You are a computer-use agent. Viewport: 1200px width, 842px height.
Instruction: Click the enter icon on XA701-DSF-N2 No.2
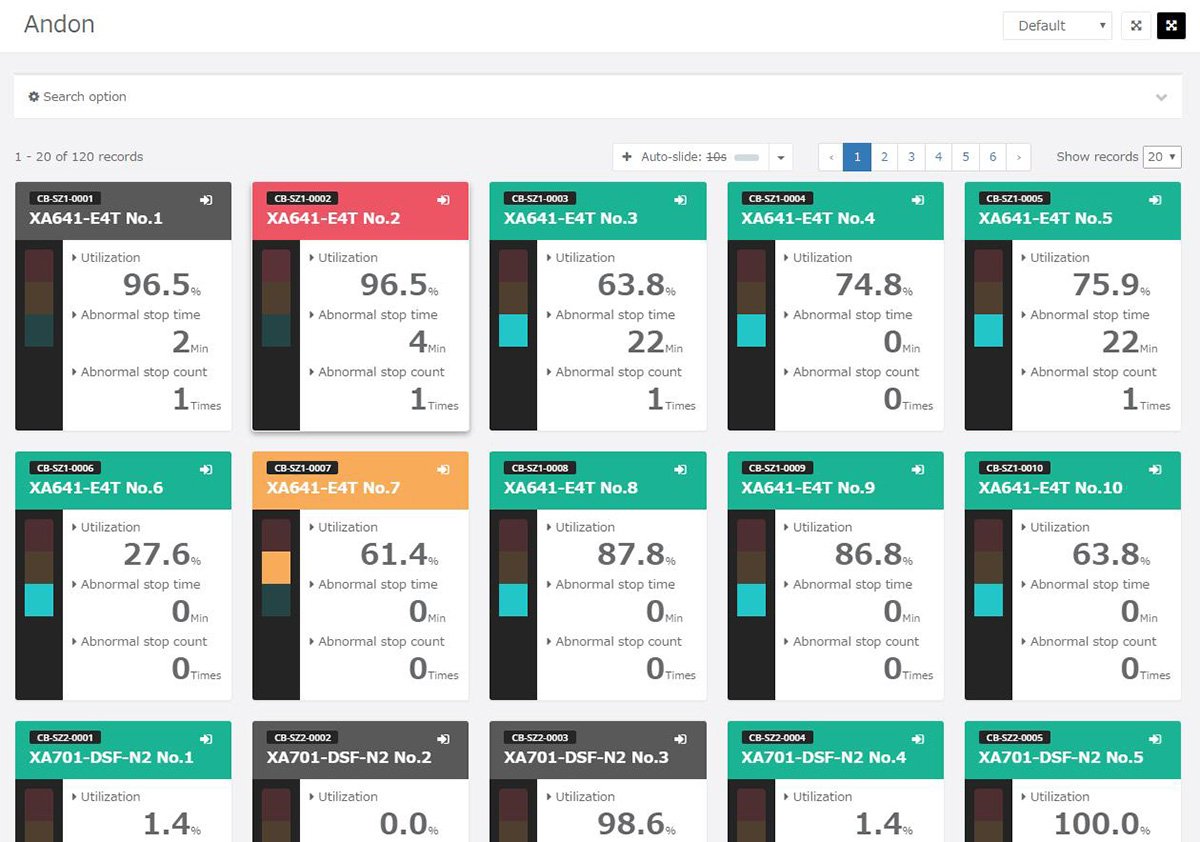click(x=443, y=739)
